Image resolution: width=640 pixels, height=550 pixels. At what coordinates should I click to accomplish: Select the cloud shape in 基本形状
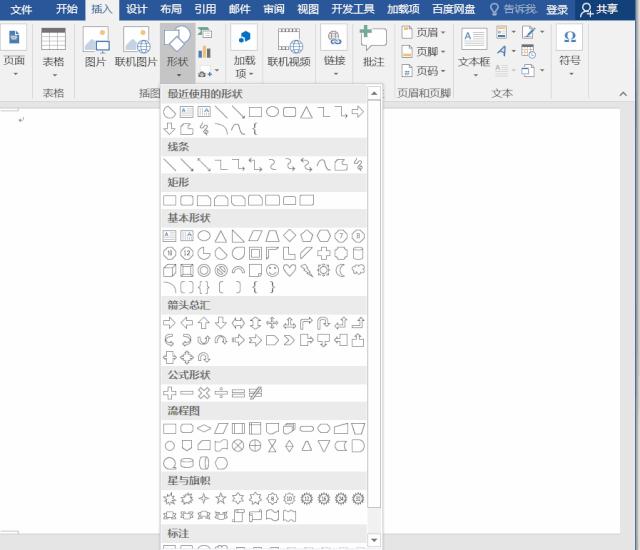[358, 270]
